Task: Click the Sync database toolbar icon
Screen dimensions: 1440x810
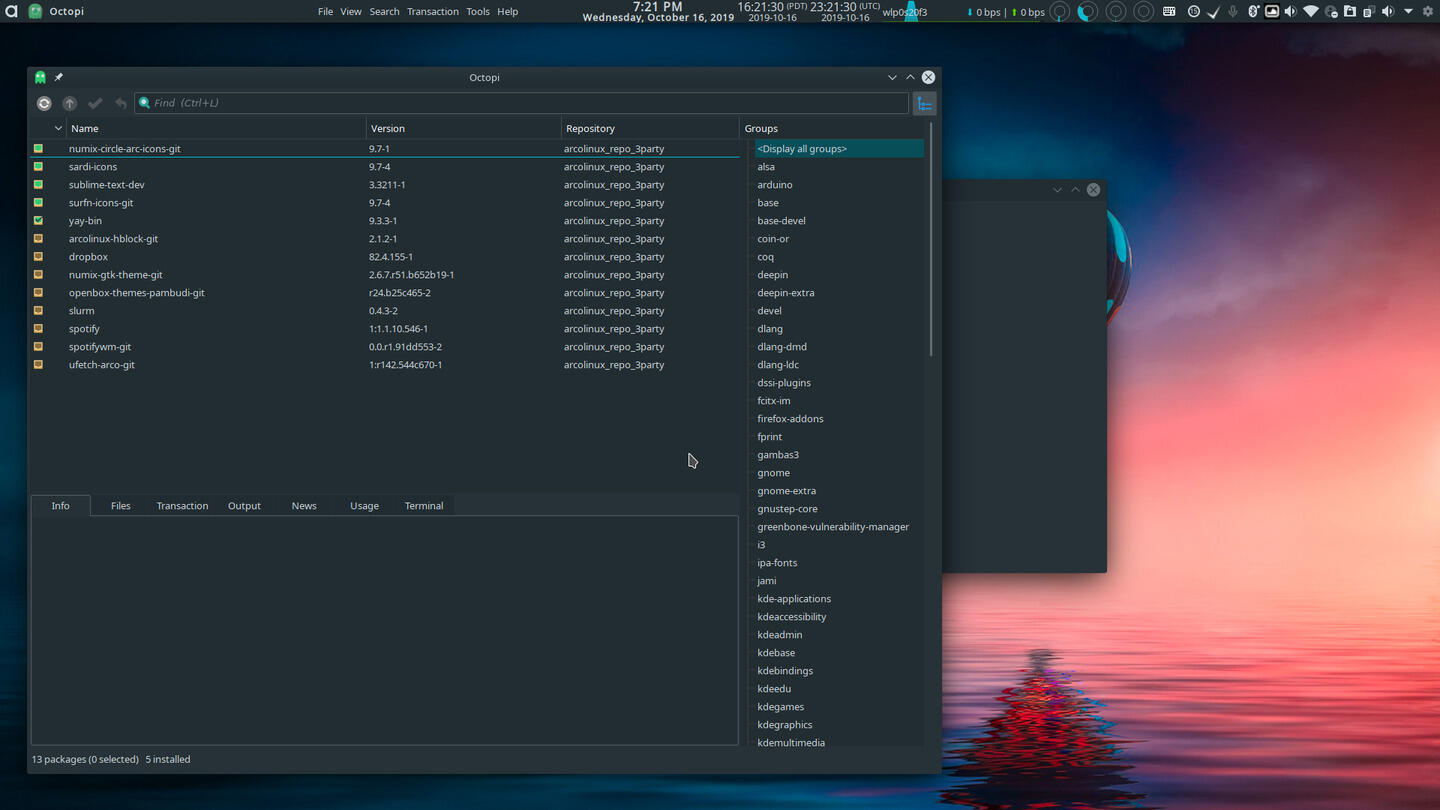Action: point(44,103)
